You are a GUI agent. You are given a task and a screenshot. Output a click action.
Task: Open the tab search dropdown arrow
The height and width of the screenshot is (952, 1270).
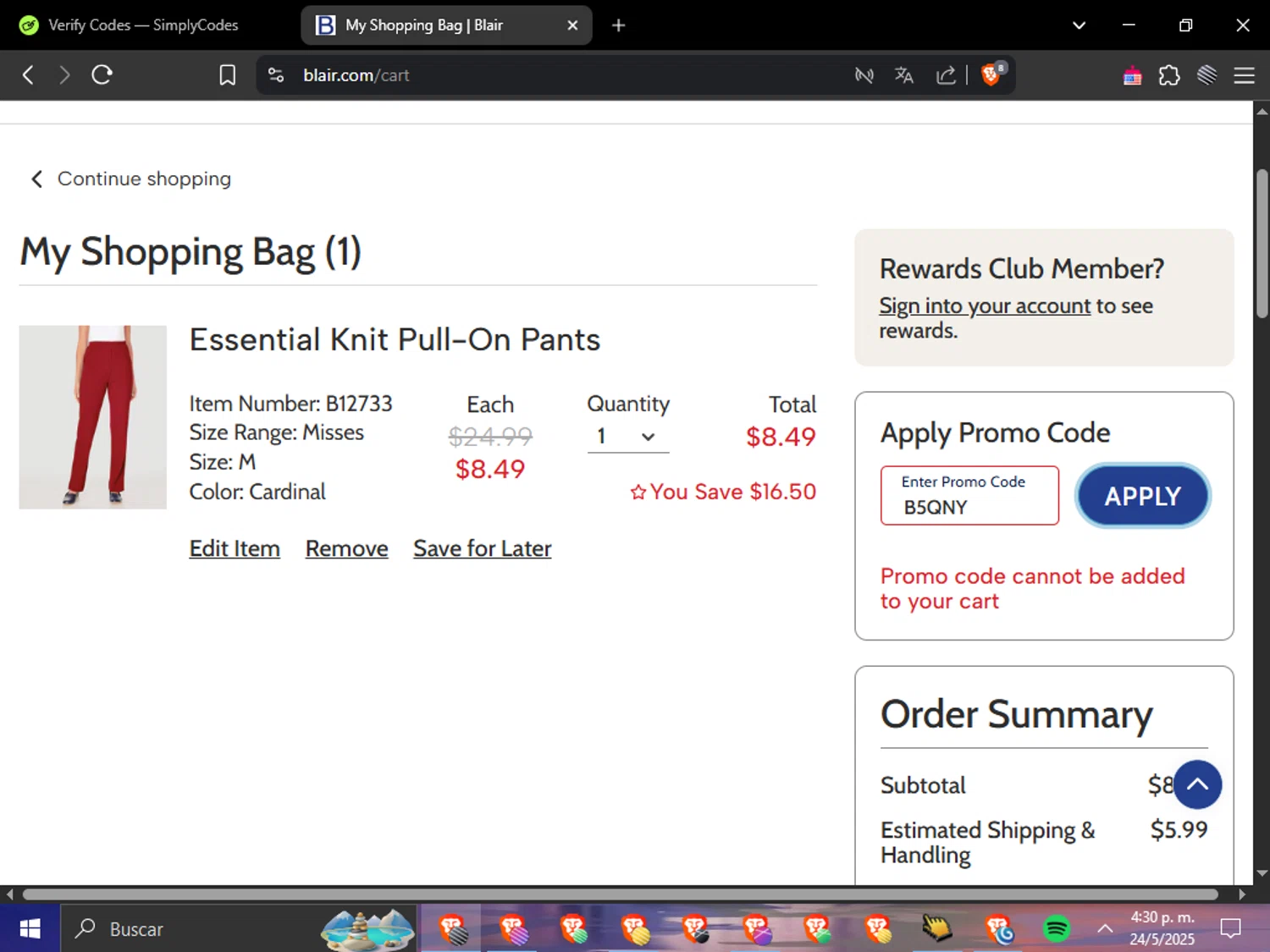[x=1079, y=25]
